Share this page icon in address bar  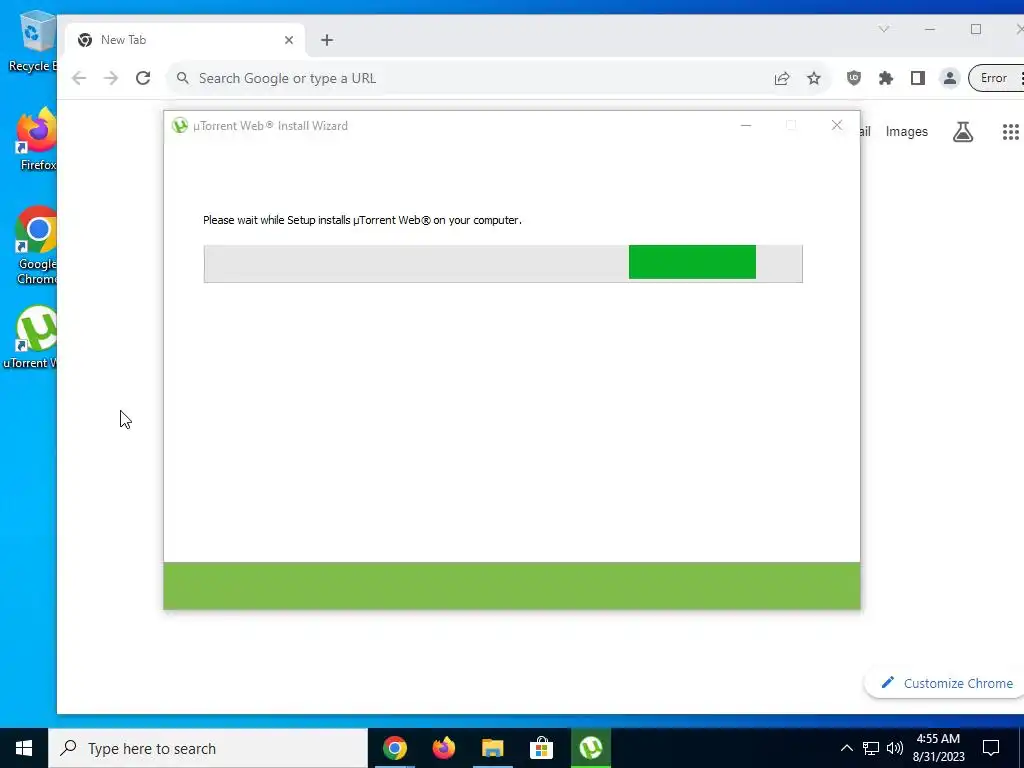tap(782, 78)
